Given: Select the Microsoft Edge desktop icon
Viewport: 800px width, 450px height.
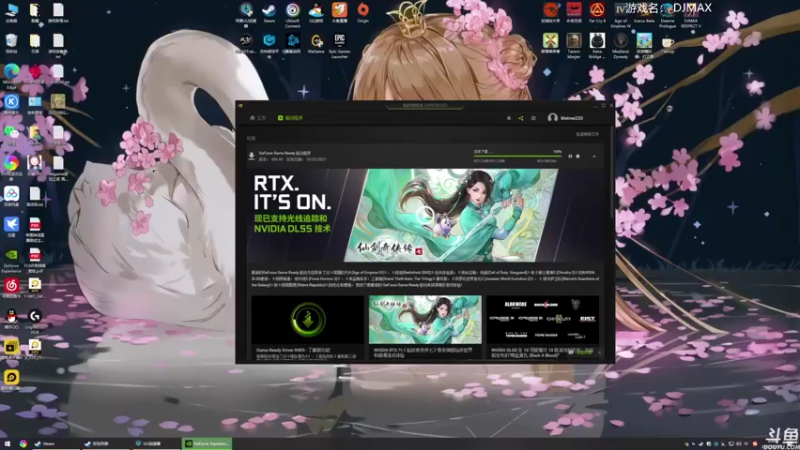Looking at the screenshot, I should (11, 76).
